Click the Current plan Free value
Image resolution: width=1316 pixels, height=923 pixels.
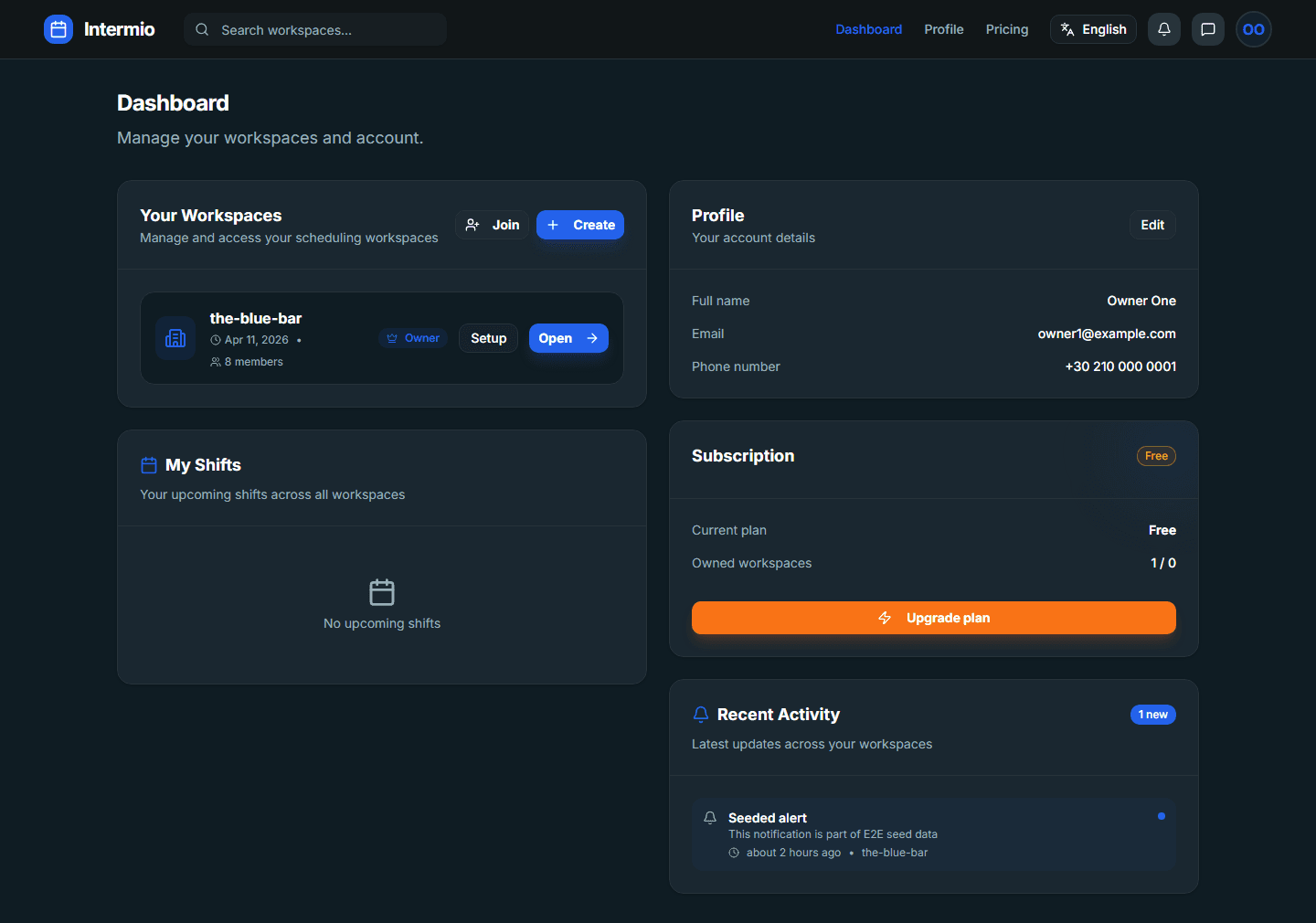1162,530
